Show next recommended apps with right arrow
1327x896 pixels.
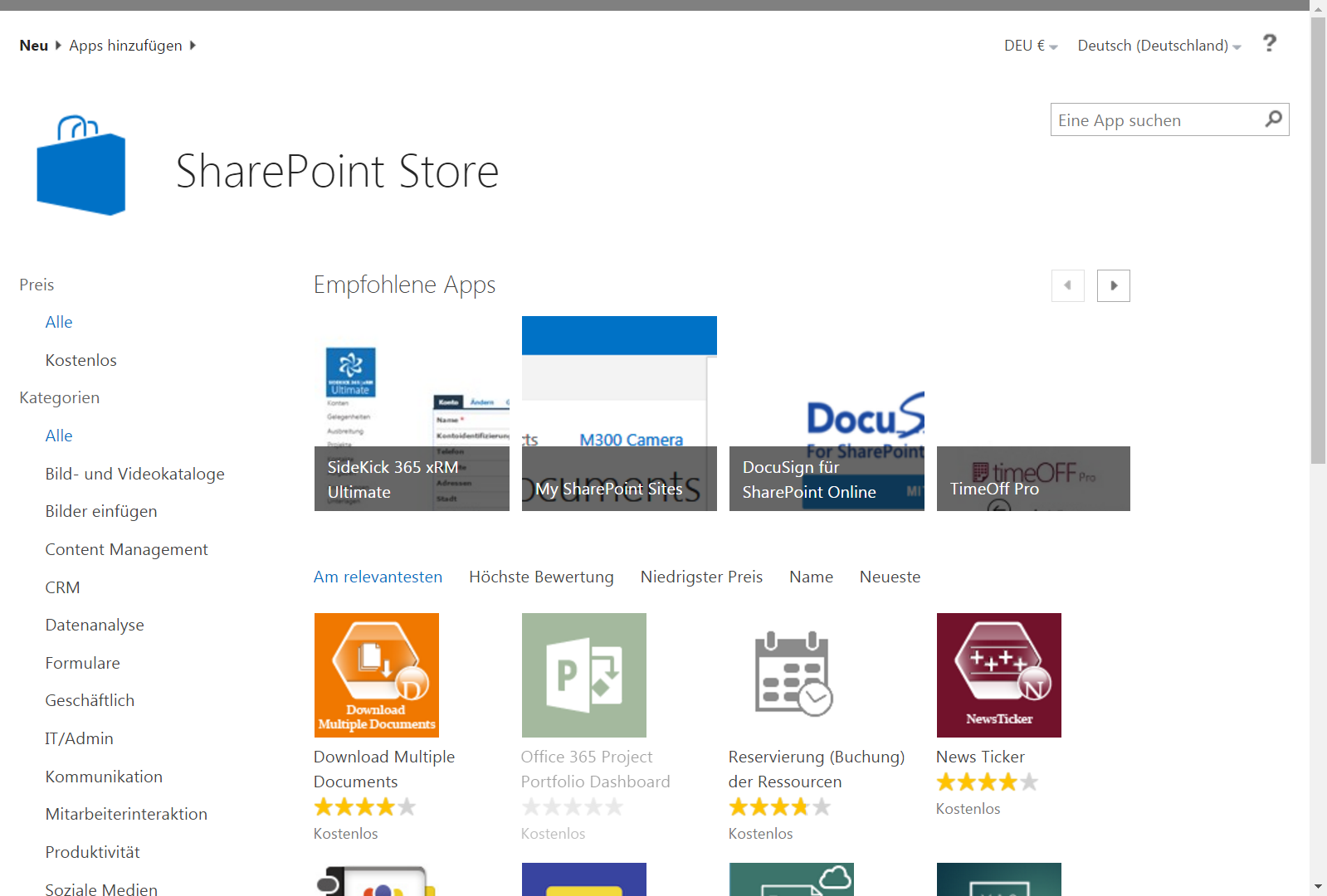[1113, 285]
